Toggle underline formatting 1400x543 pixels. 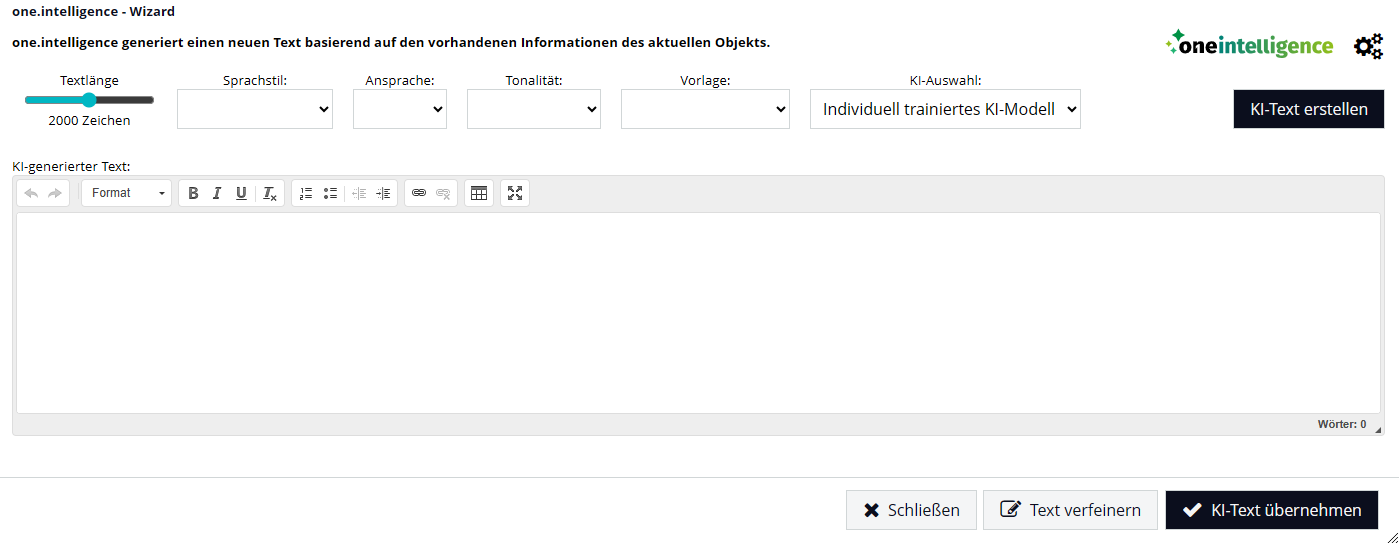click(x=241, y=193)
